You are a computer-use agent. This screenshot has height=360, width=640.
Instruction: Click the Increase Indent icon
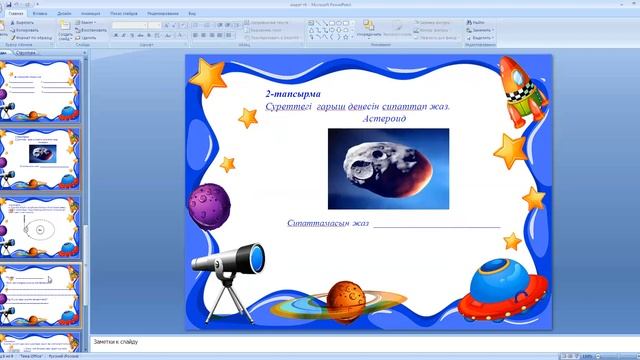228,25
